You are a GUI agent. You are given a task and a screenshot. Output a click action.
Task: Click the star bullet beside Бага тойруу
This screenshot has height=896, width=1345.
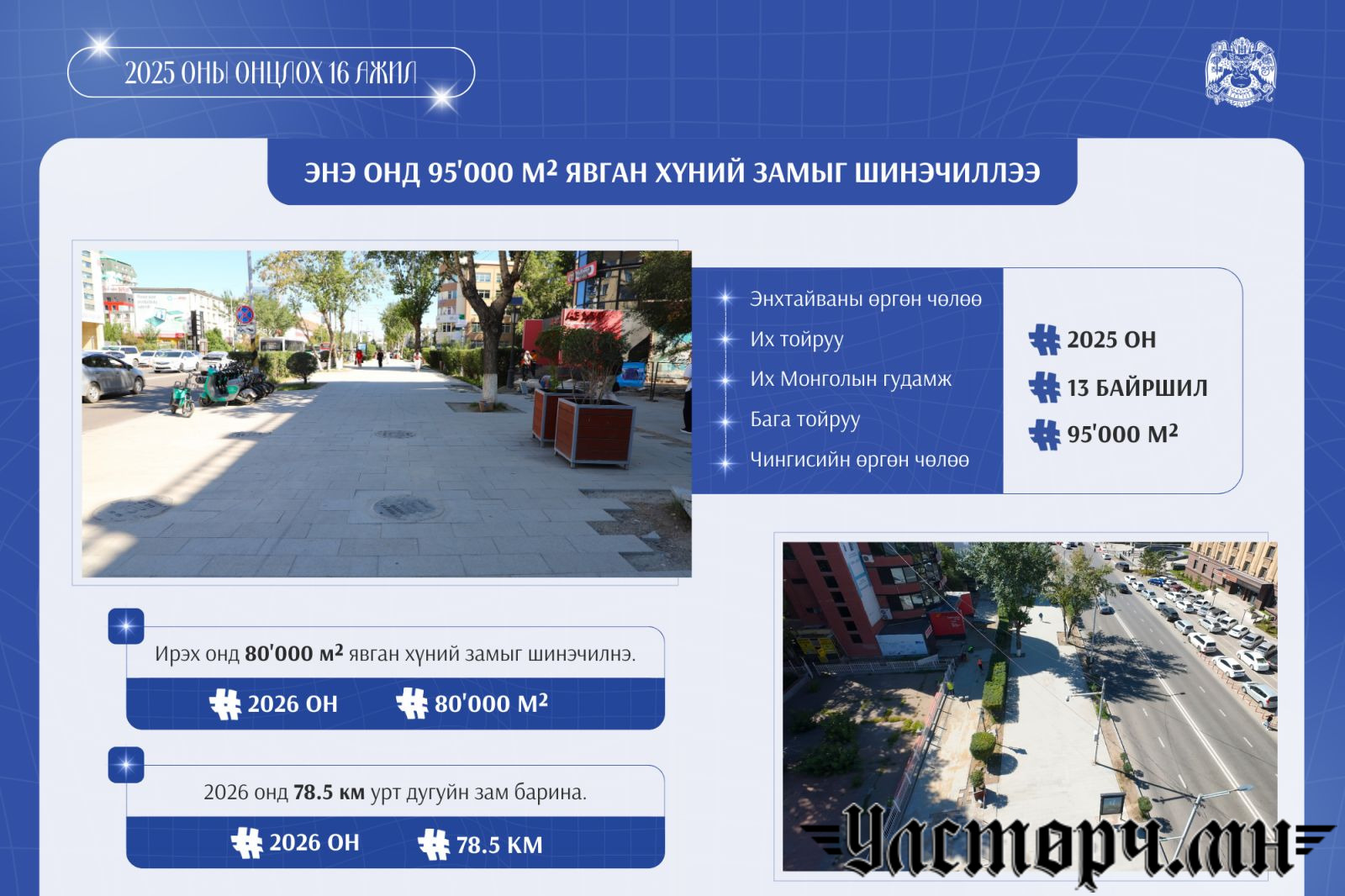pos(725,420)
